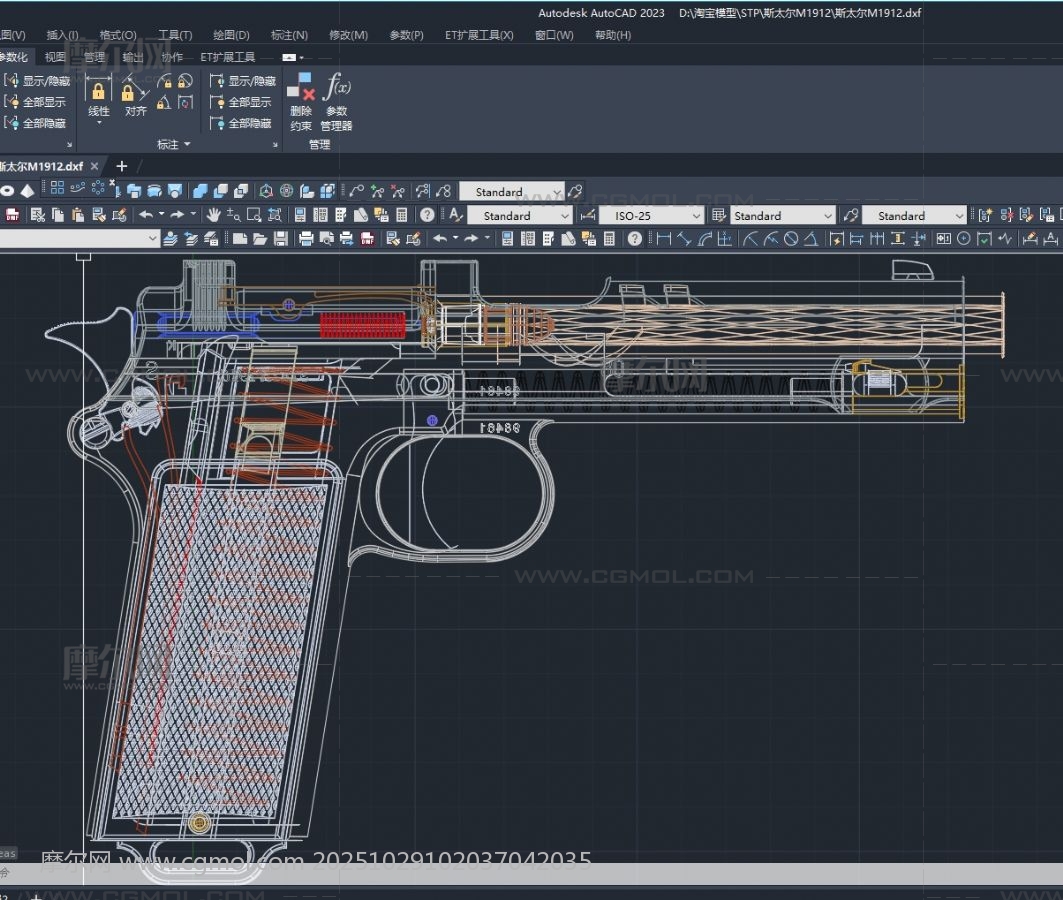Open the 修改(M) menu
Screen dimensions: 1063x900
[348, 35]
